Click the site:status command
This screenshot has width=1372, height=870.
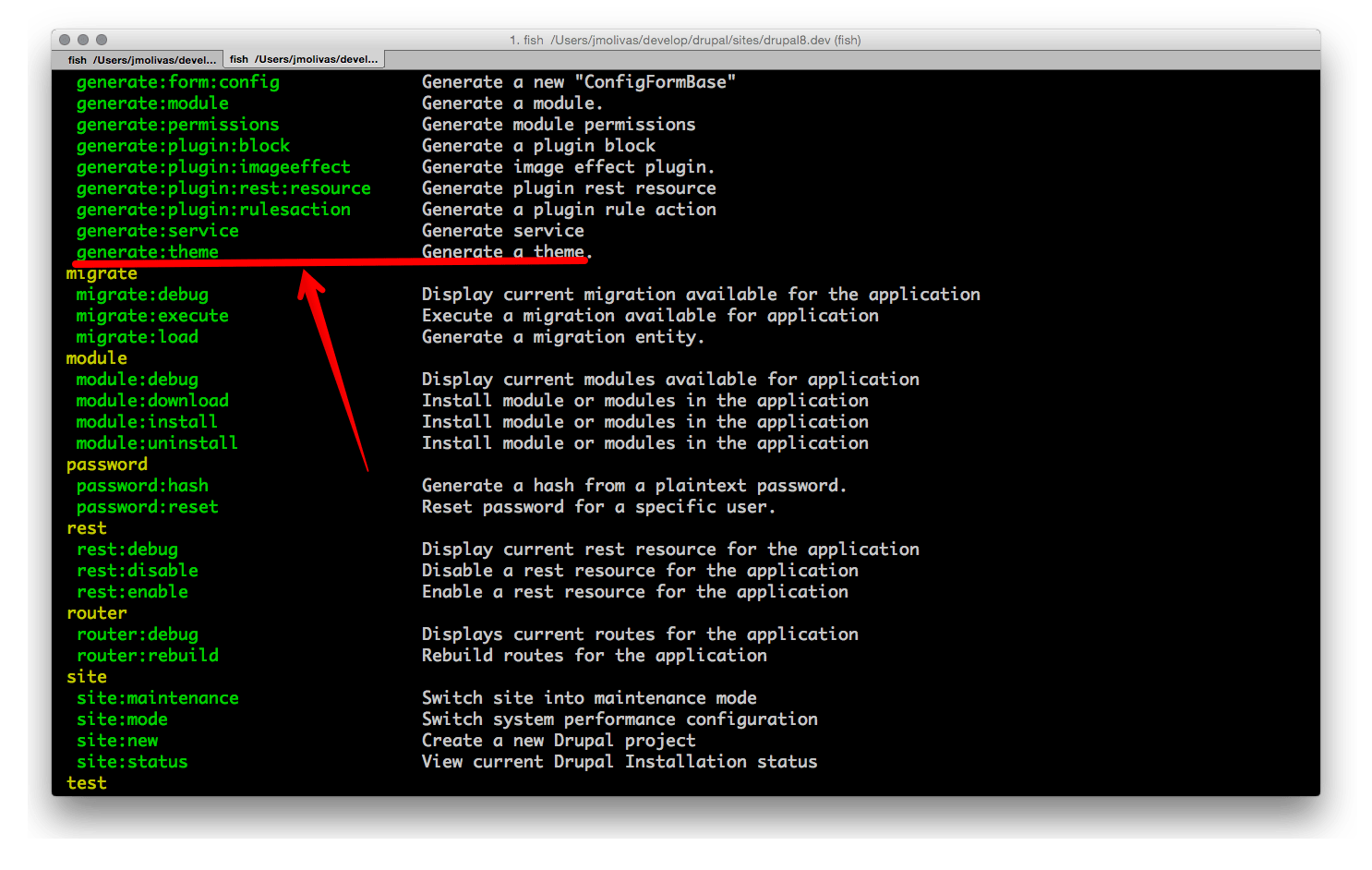[x=132, y=762]
